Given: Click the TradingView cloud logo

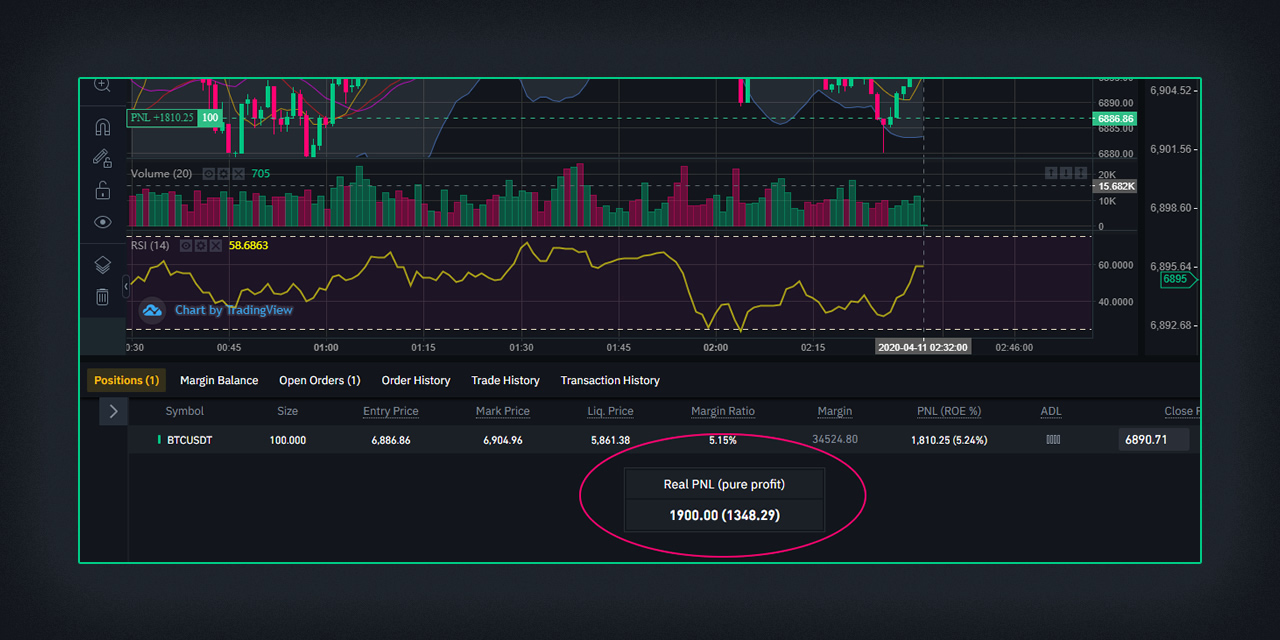Looking at the screenshot, I should click(x=152, y=310).
